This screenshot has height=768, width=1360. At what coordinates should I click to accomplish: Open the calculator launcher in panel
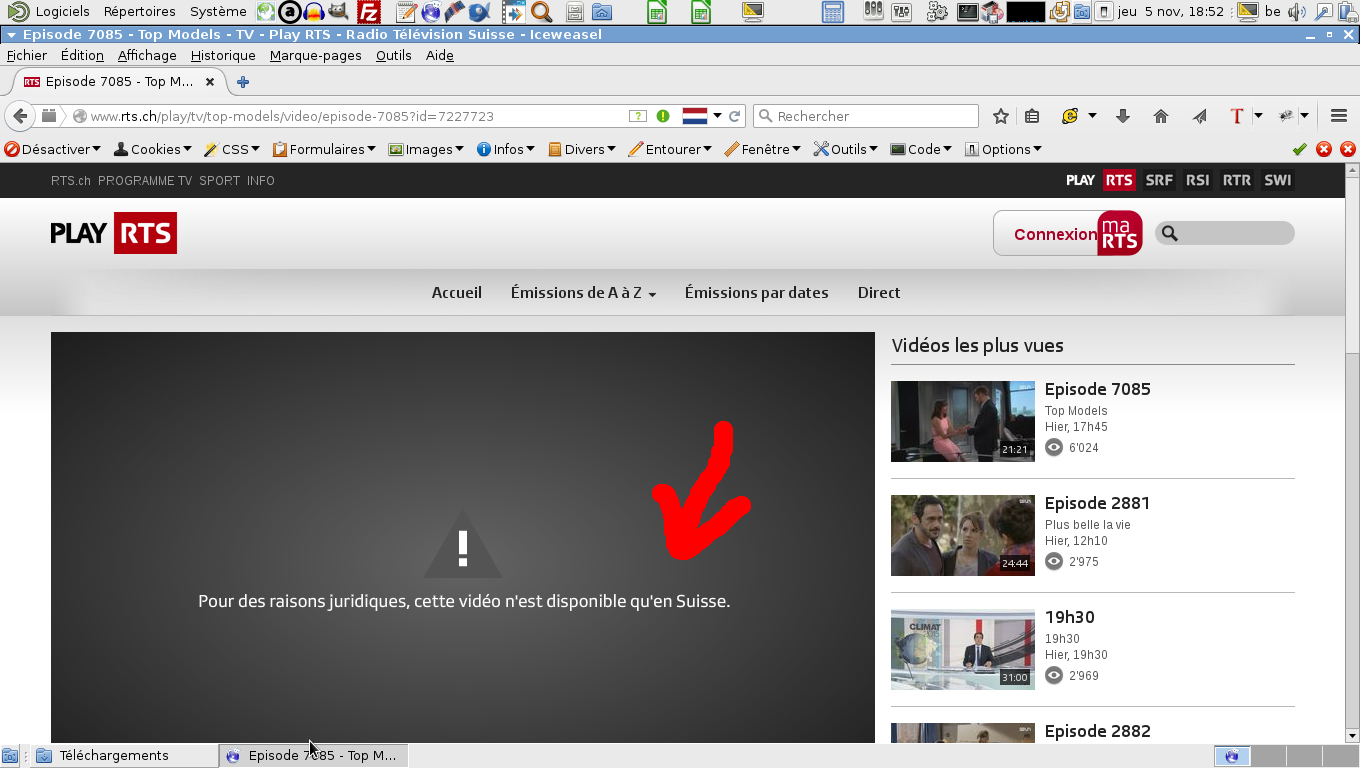tap(832, 12)
